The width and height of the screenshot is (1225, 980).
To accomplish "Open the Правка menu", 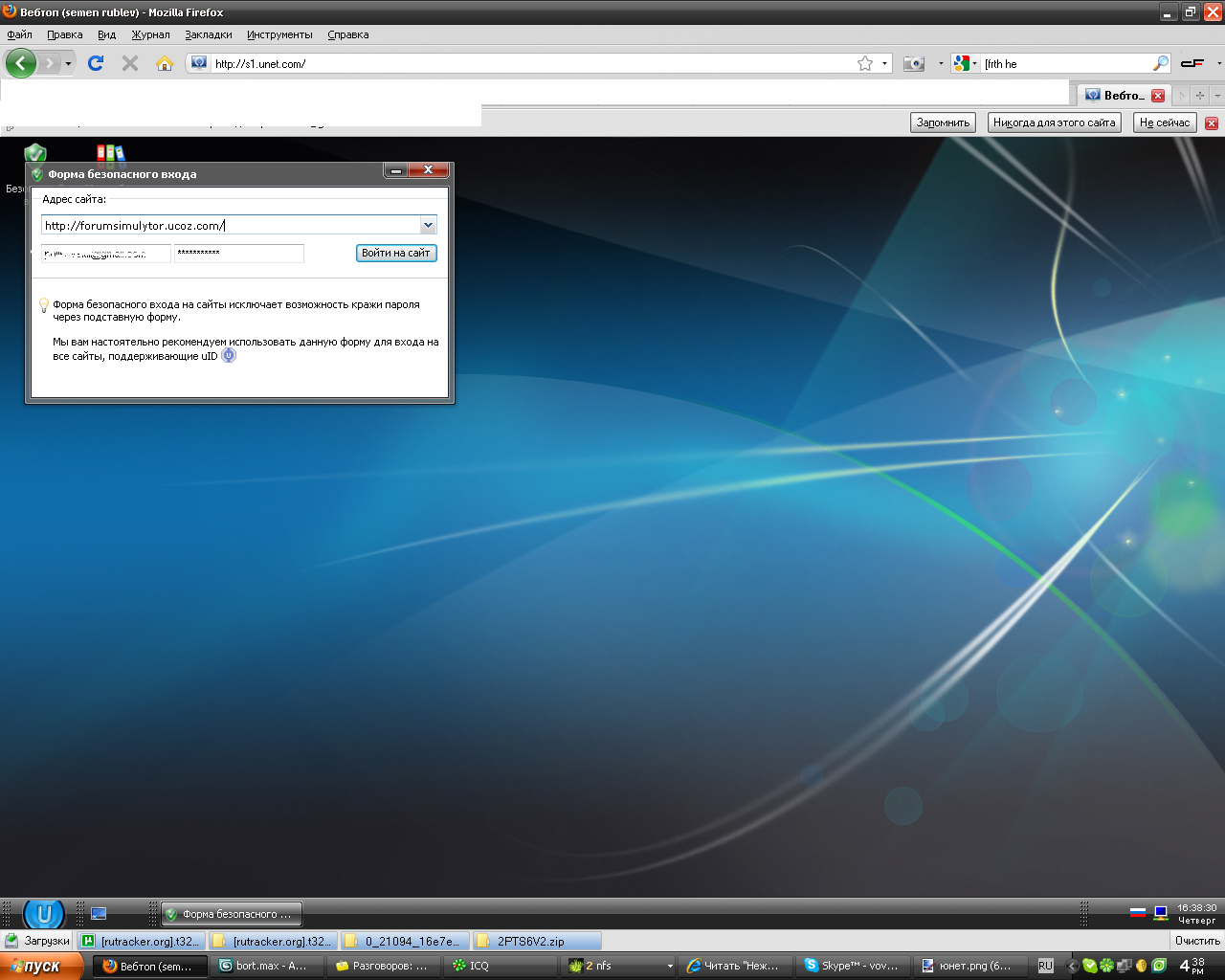I will [x=65, y=34].
